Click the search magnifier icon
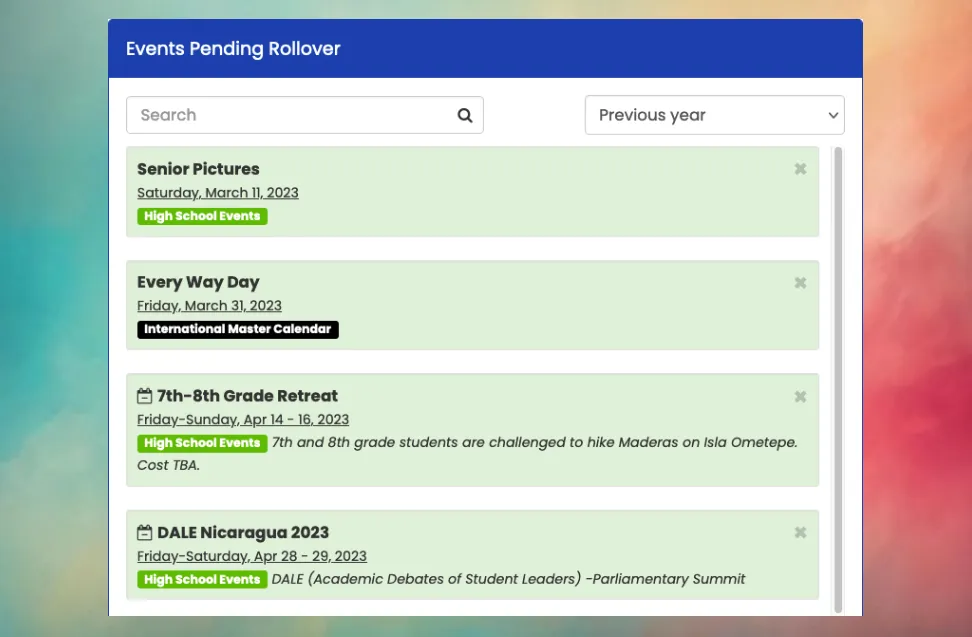The image size is (972, 637). [464, 115]
